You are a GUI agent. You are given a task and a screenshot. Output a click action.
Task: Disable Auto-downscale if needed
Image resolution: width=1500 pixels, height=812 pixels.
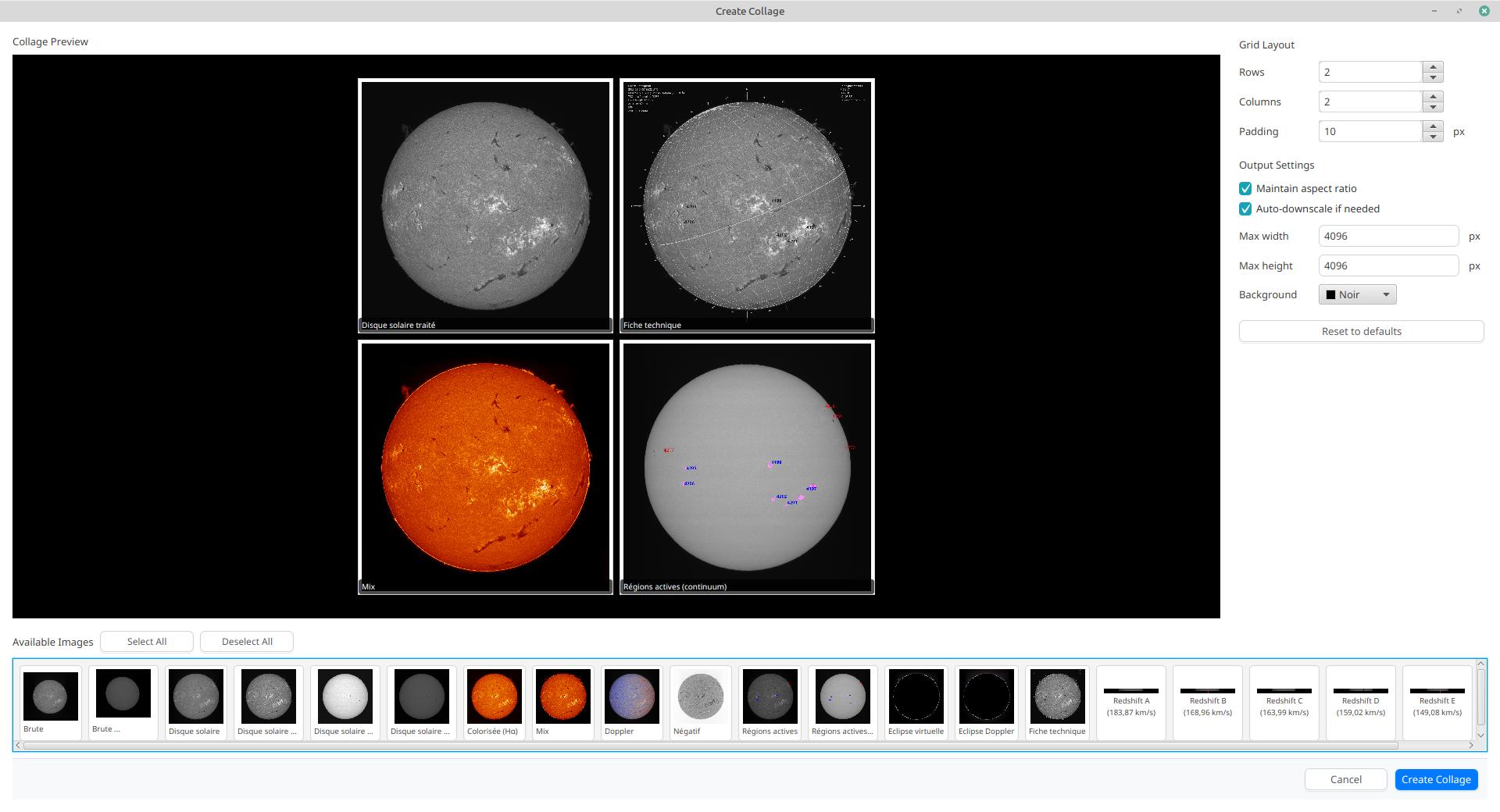click(x=1245, y=209)
